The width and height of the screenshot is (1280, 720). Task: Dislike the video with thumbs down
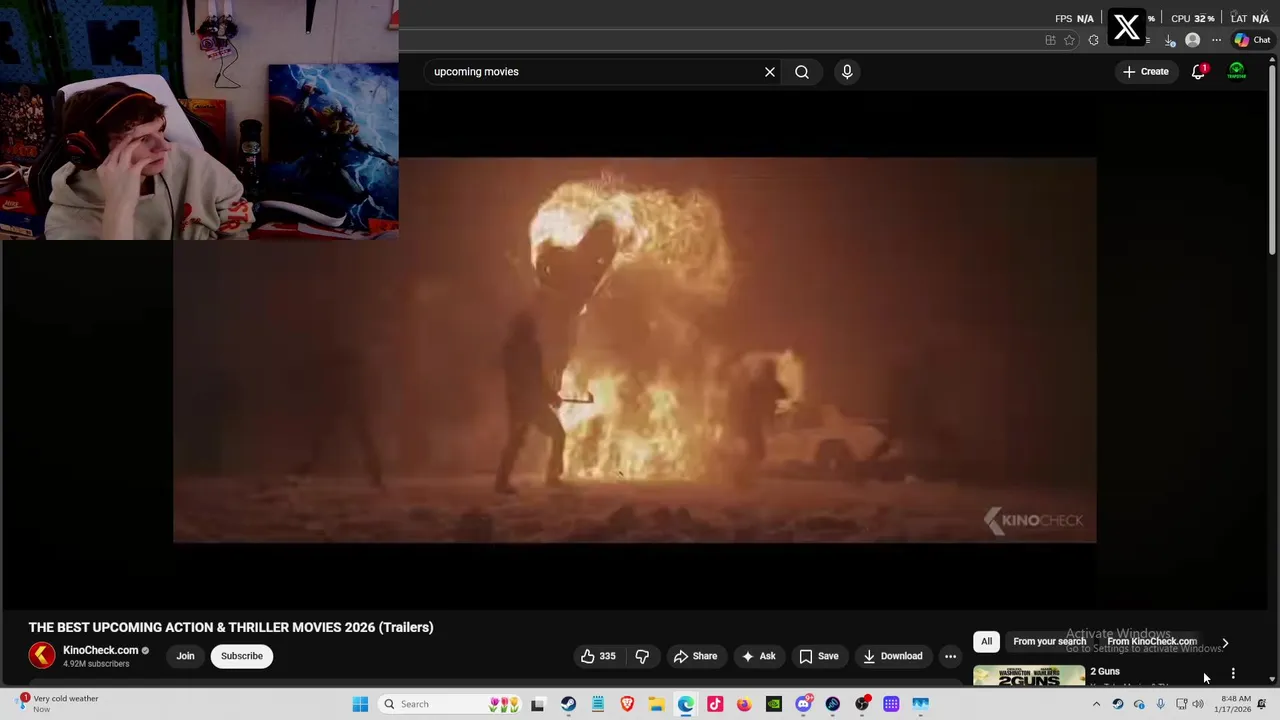[642, 656]
